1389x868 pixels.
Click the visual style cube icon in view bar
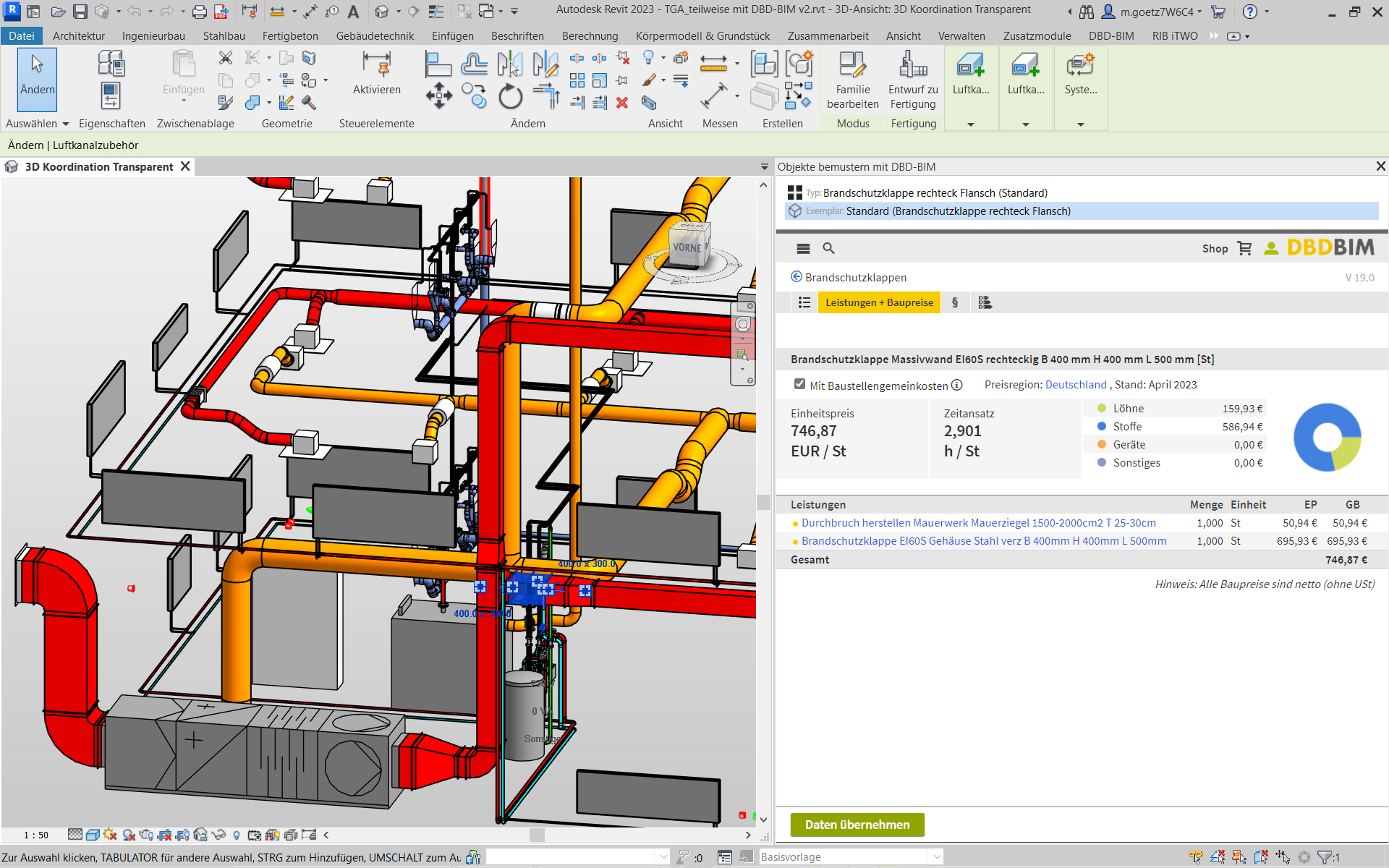point(93,835)
